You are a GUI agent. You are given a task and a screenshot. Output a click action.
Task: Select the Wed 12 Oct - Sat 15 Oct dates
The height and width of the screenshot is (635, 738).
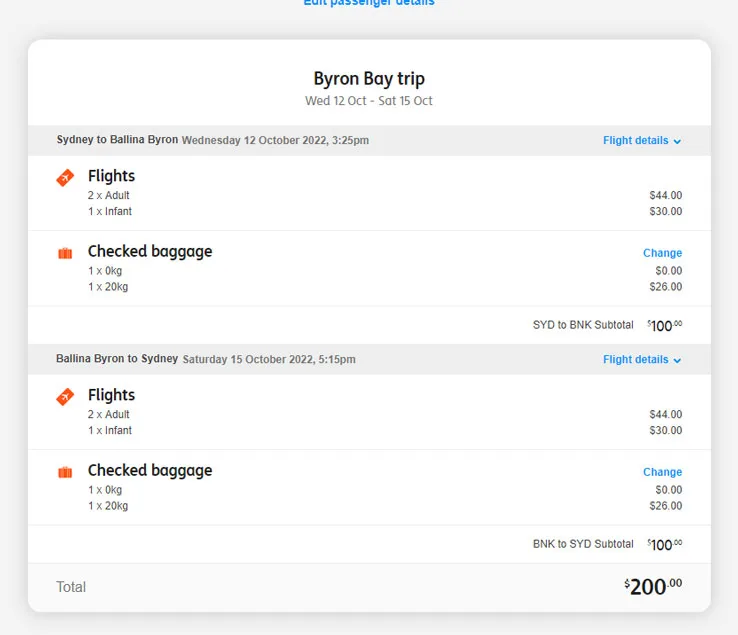369,101
